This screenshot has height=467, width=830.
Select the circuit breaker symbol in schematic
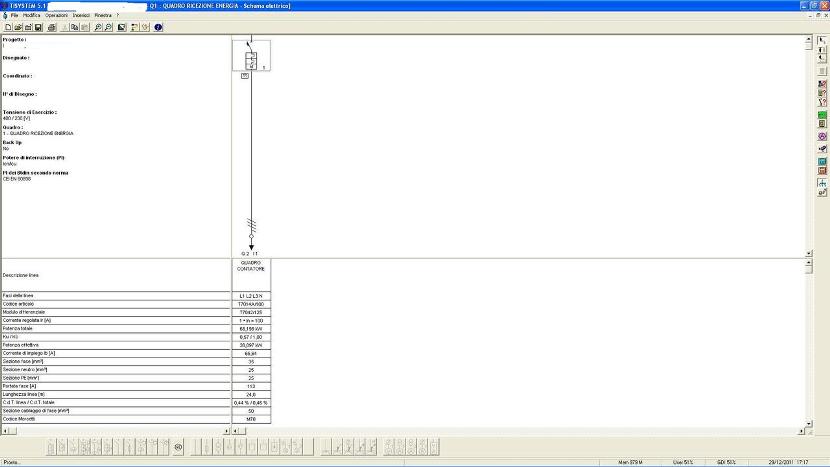tap(252, 60)
